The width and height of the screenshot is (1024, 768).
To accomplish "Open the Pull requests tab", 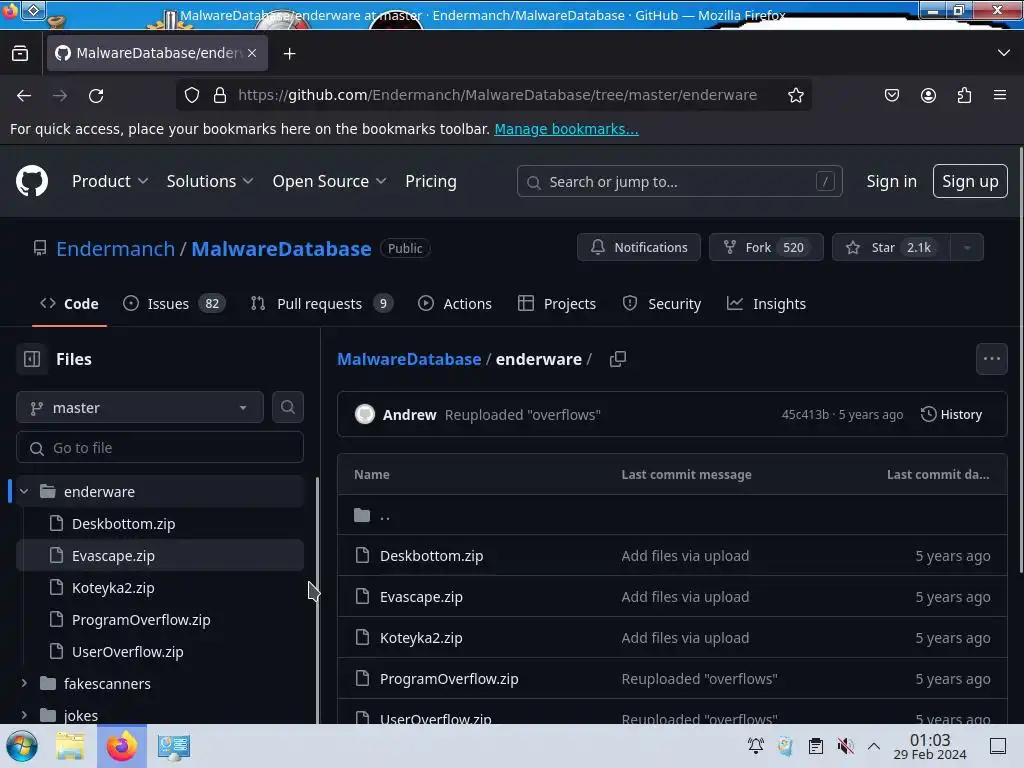I will 322,304.
